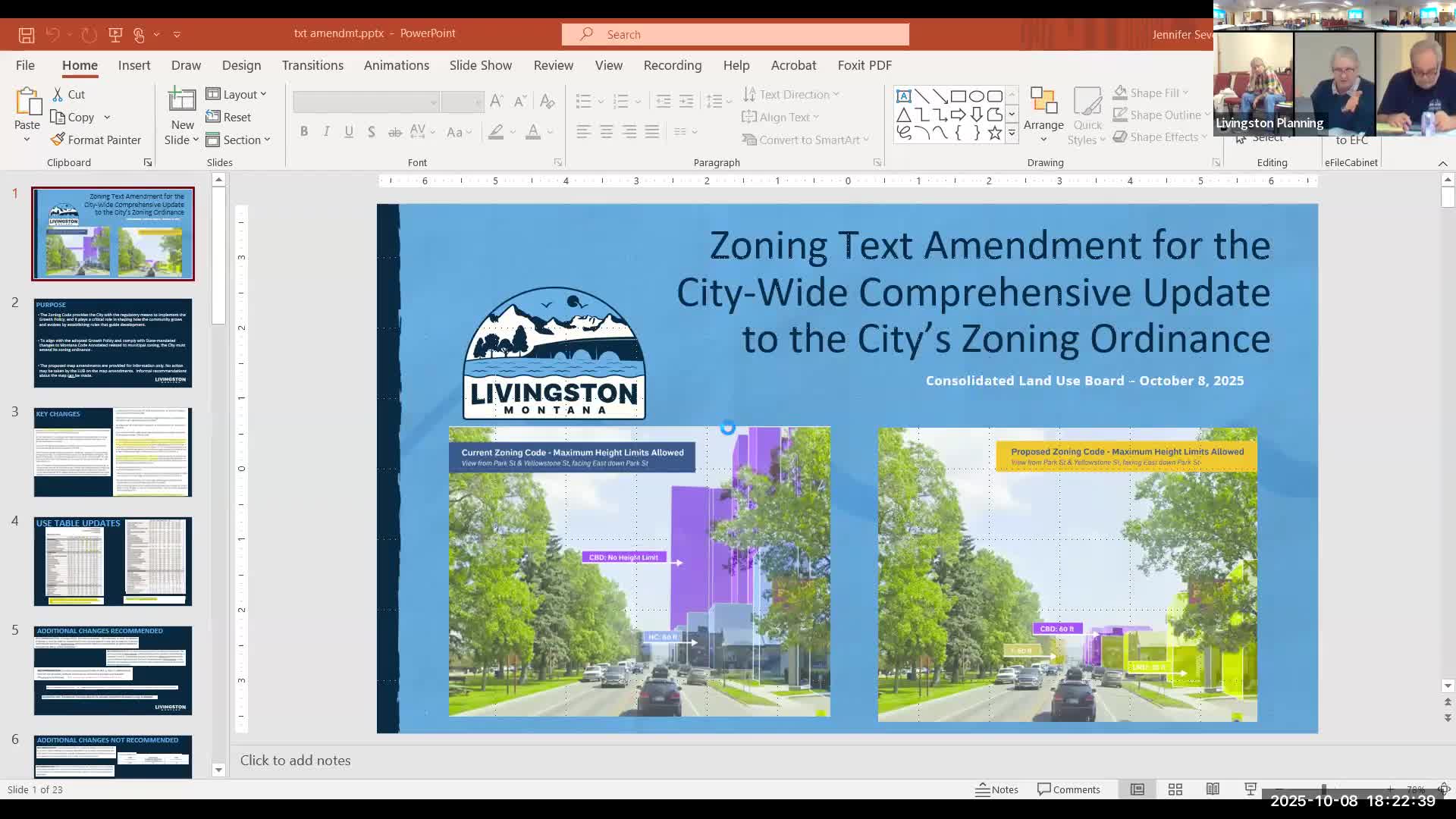Select the center text alignment icon

606,131
